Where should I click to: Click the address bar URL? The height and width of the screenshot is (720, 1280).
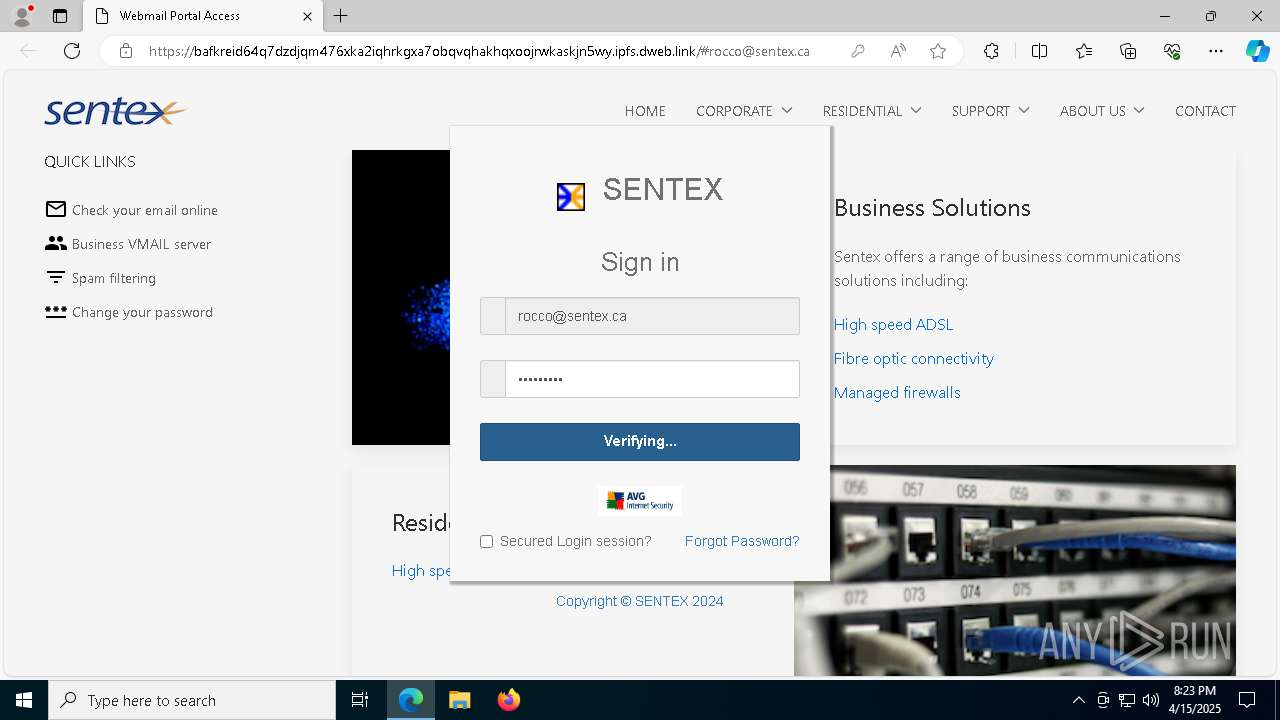coord(479,51)
